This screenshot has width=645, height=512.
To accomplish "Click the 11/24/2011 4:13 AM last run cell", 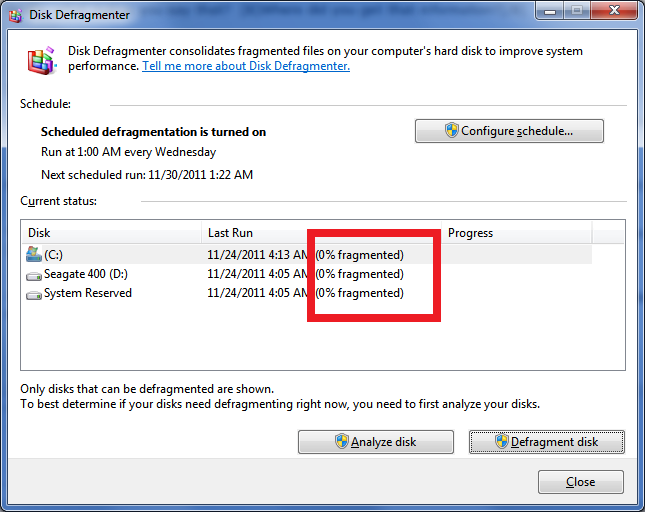I will coord(258,255).
